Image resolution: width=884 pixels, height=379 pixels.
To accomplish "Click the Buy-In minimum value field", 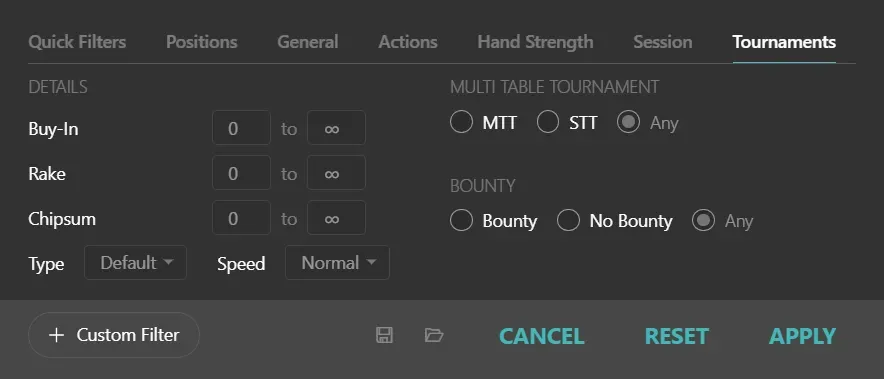I will [x=241, y=128].
